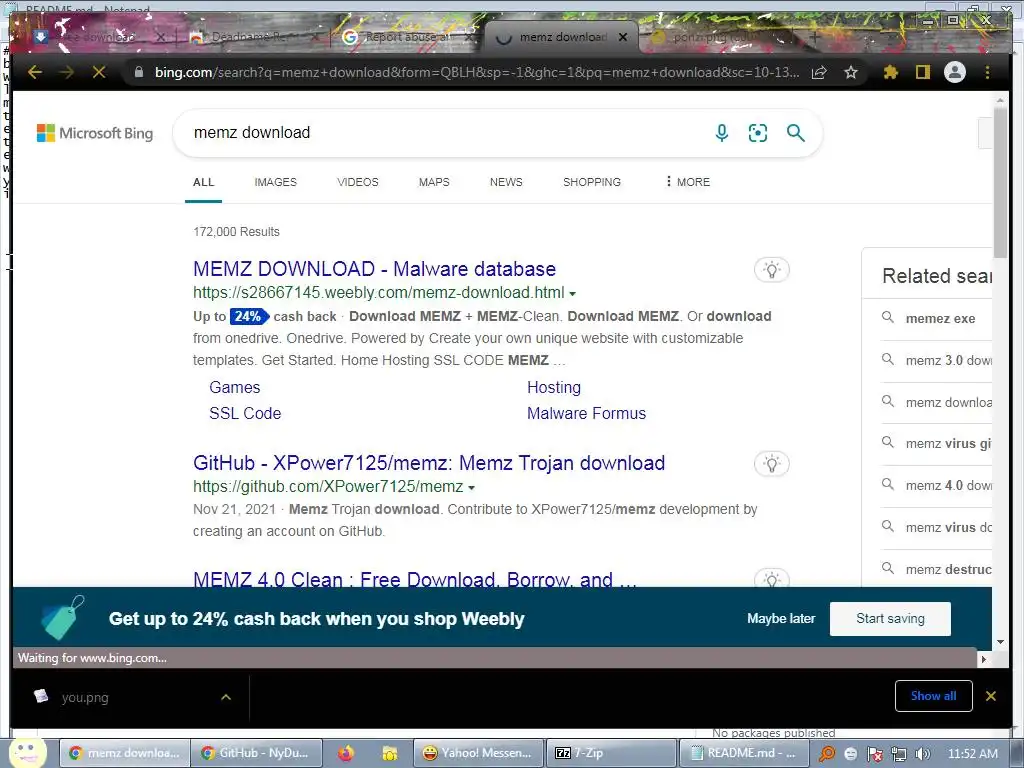Switch to SHOPPING results tab

592,182
